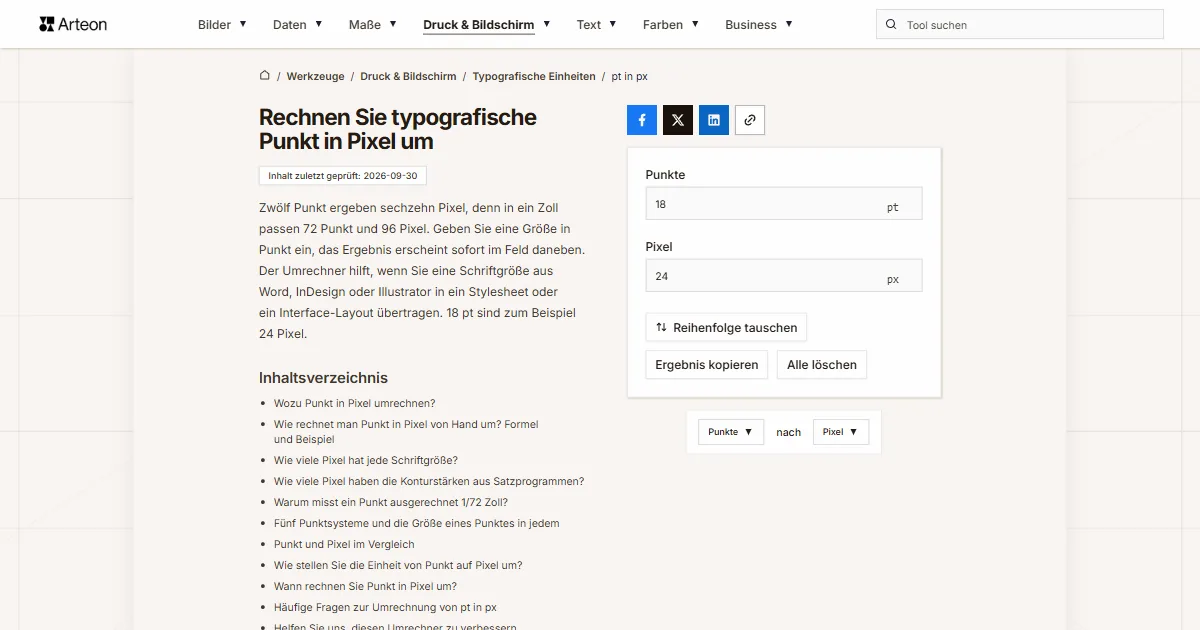Click the search magnifier icon
The height and width of the screenshot is (630, 1200).
pos(891,25)
